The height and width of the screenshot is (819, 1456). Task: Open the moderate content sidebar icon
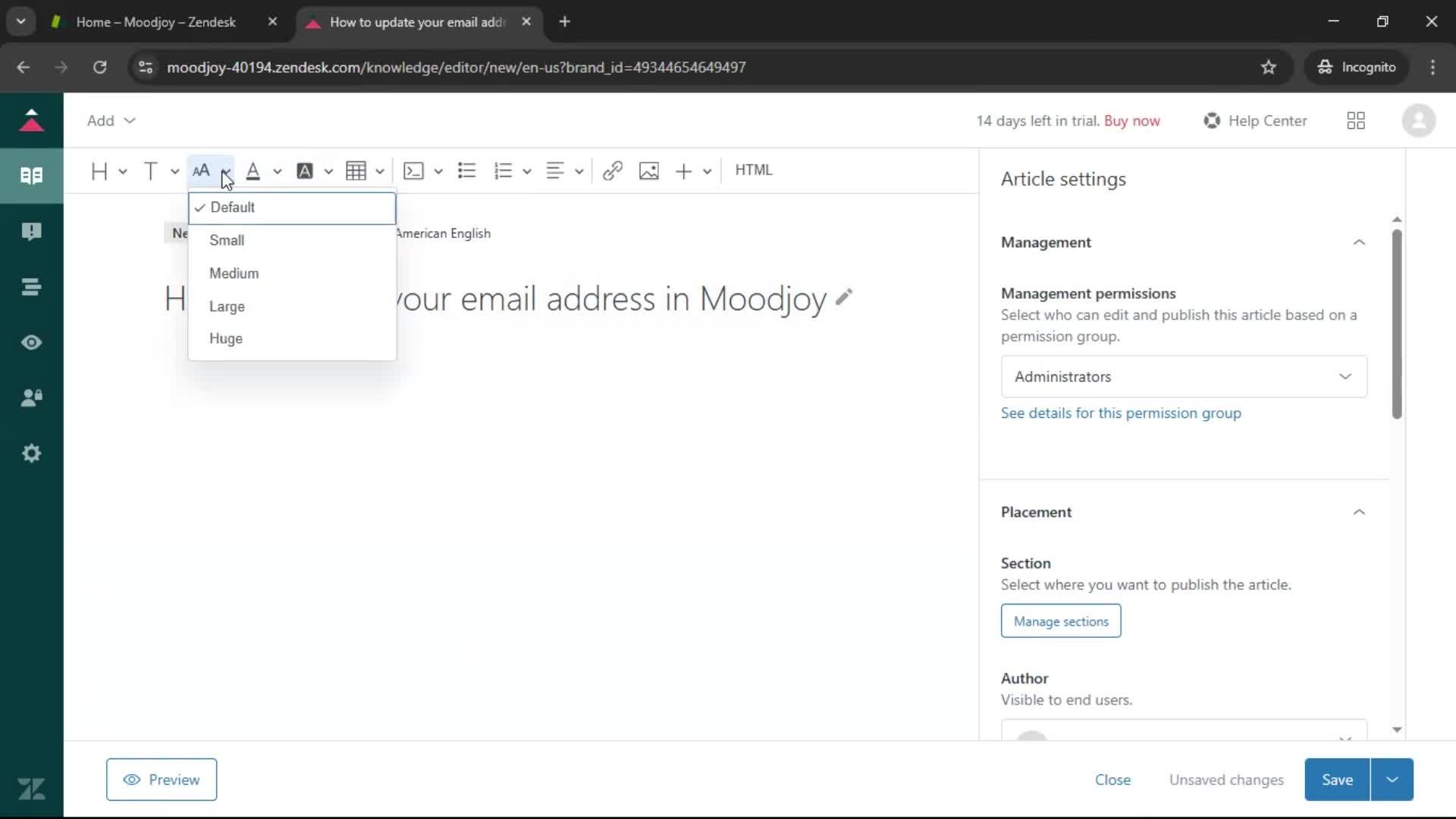[x=31, y=231]
